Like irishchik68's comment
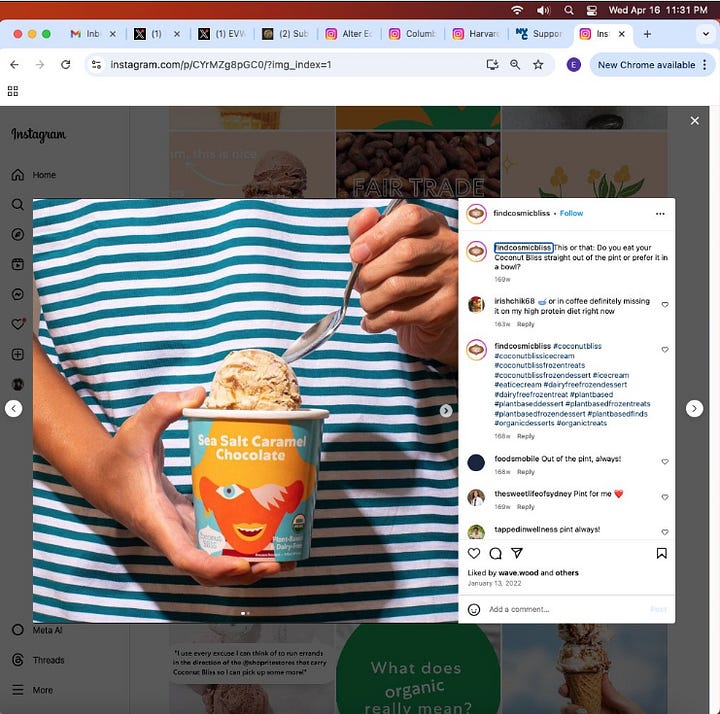 coord(665,304)
